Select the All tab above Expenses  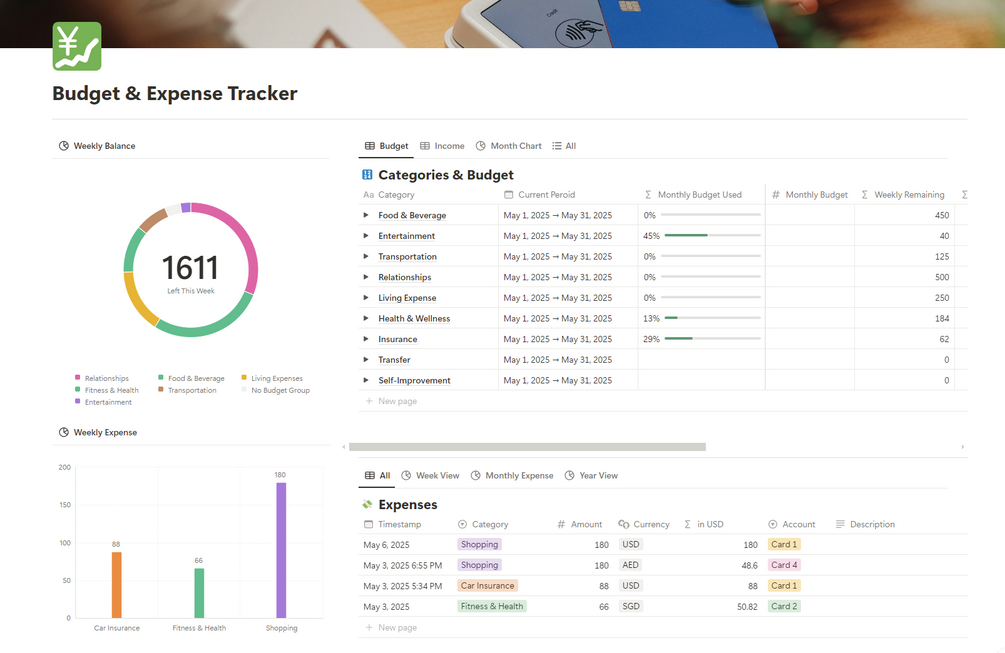point(378,475)
